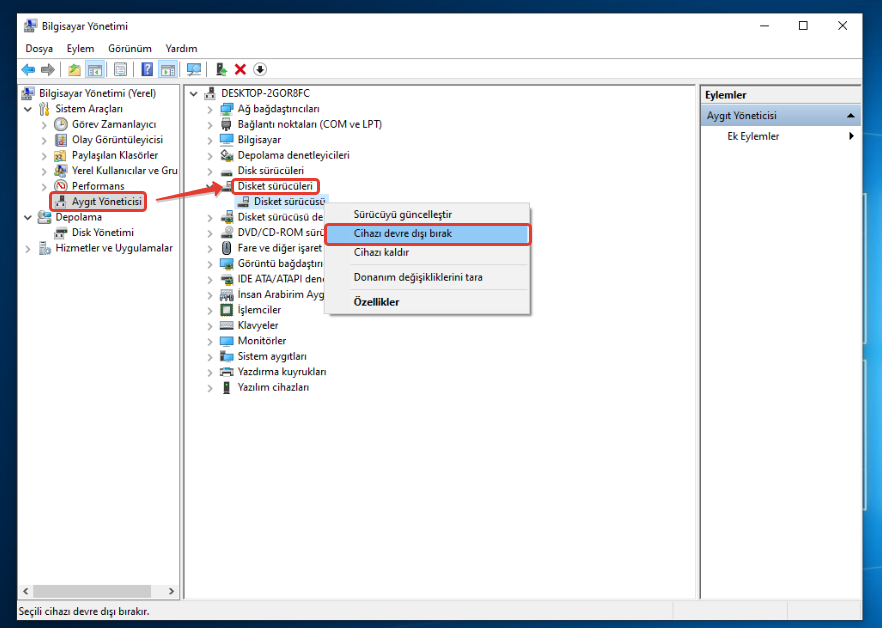
Task: Click the update driver green arrow icon
Action: coord(221,69)
